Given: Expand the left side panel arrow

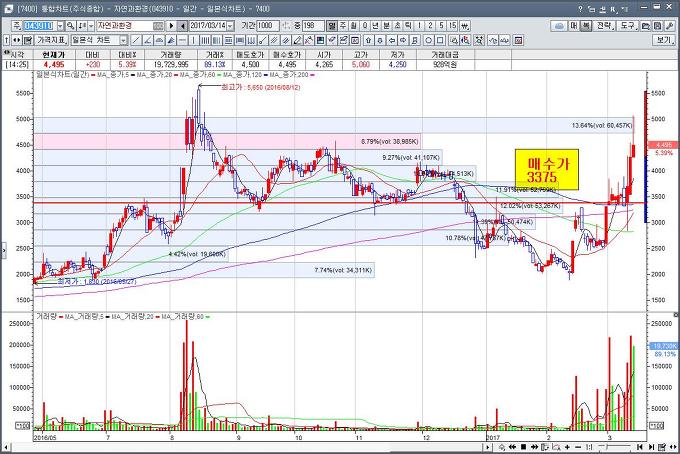Looking at the screenshot, I should pyautogui.click(x=3, y=251).
